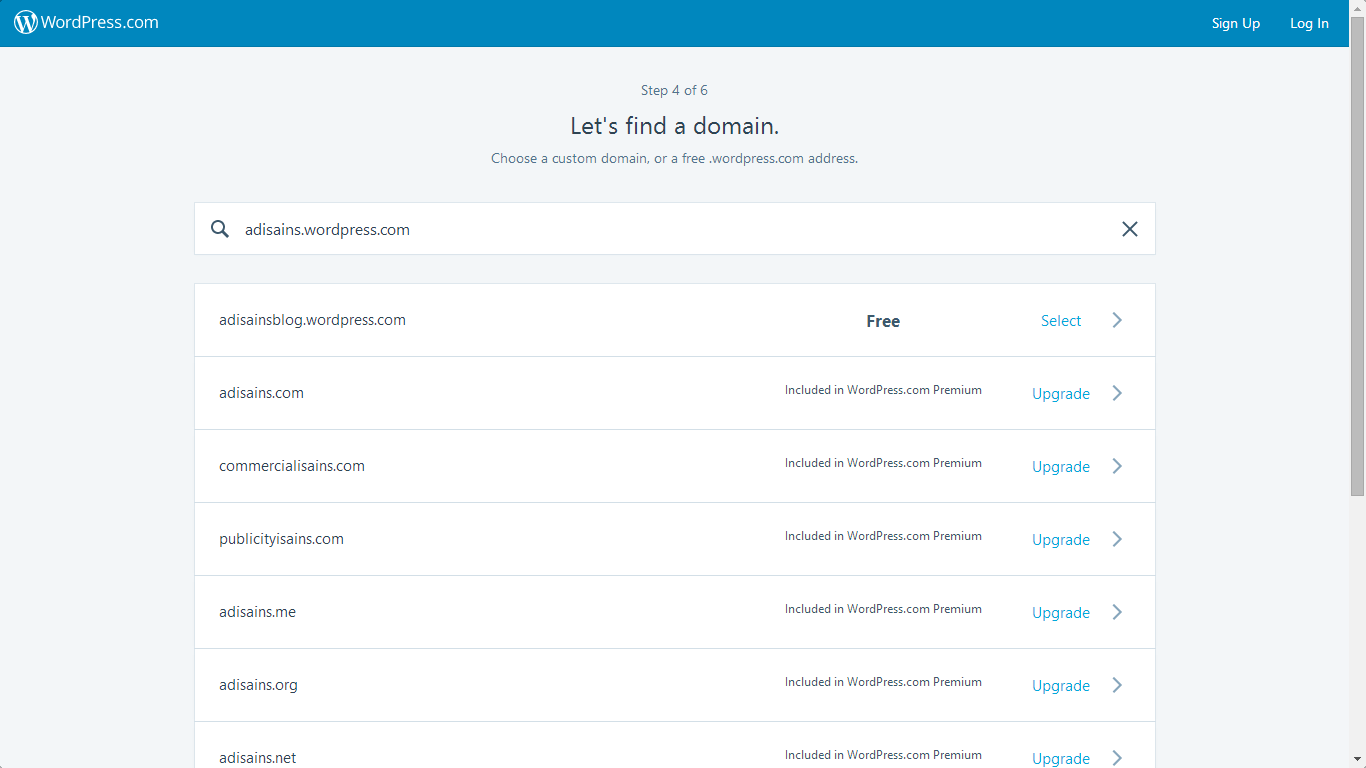Open chevron for adisains.me row
The width and height of the screenshot is (1366, 768).
(1117, 612)
